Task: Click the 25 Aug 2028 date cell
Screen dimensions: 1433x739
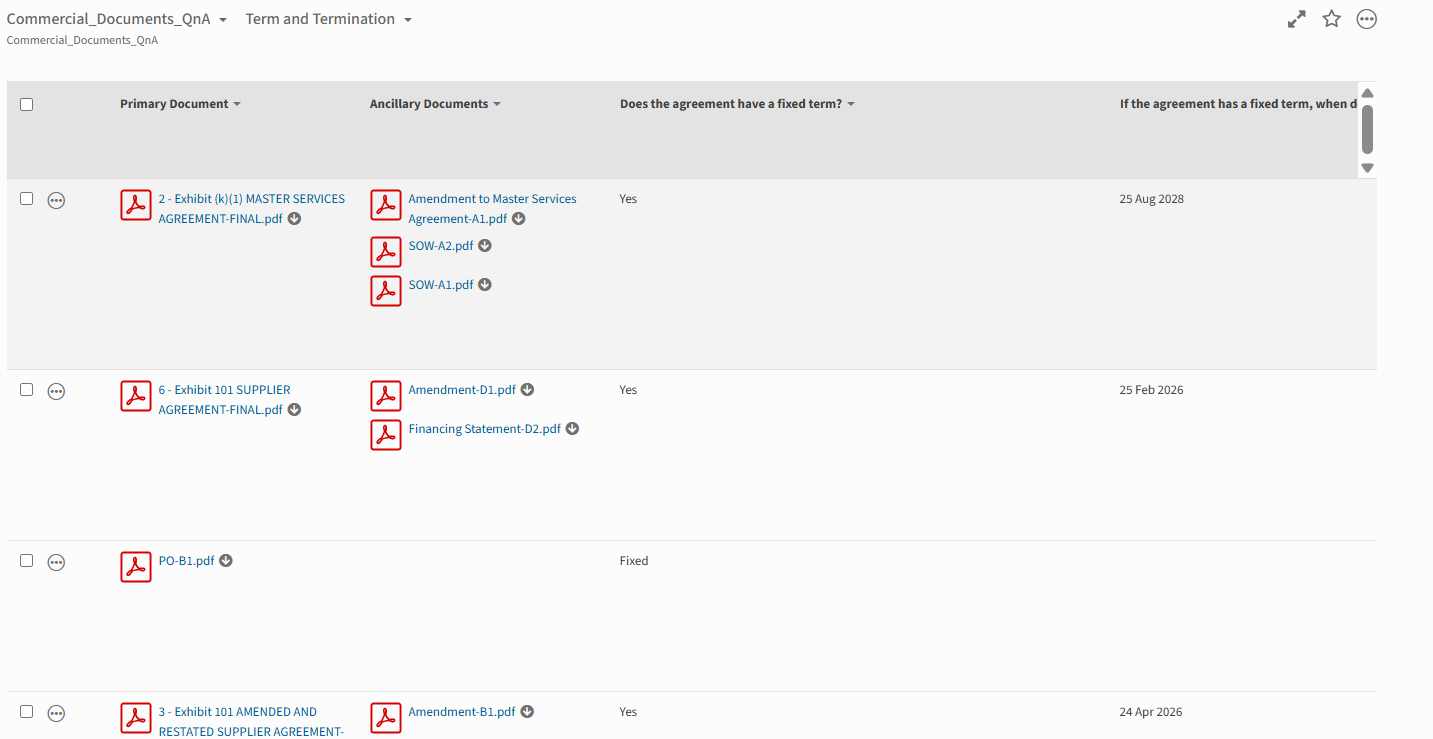Action: tap(1151, 199)
